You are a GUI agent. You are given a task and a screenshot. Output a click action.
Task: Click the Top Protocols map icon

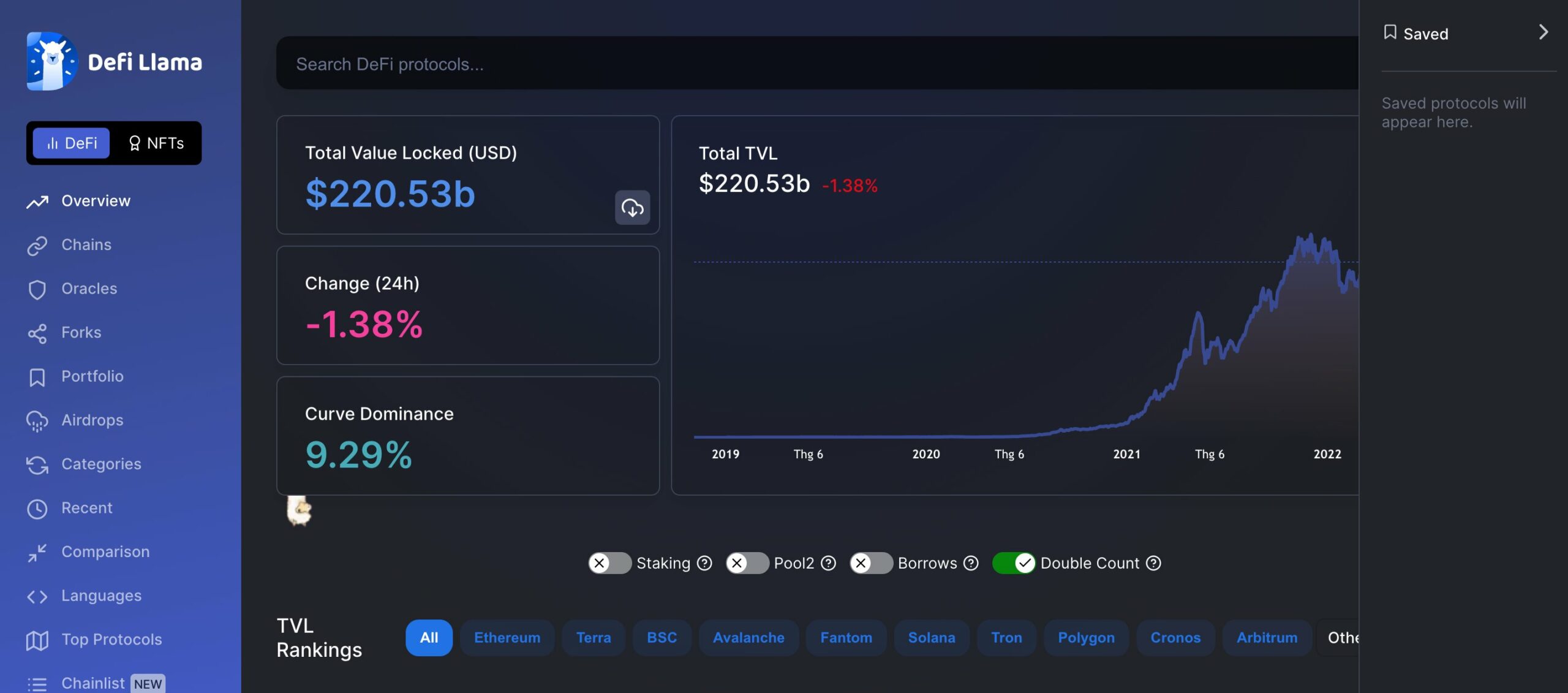click(x=37, y=640)
